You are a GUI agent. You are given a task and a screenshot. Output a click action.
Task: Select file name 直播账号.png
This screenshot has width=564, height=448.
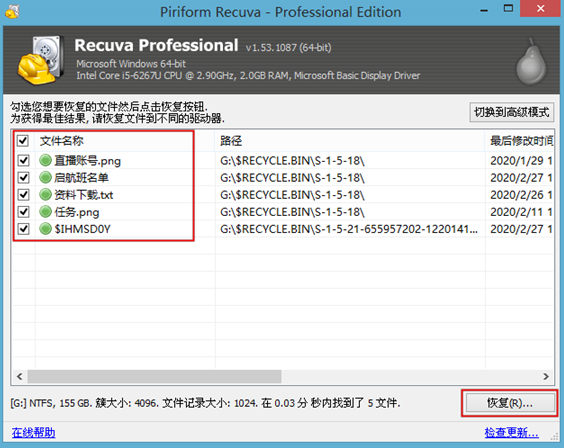click(x=87, y=160)
